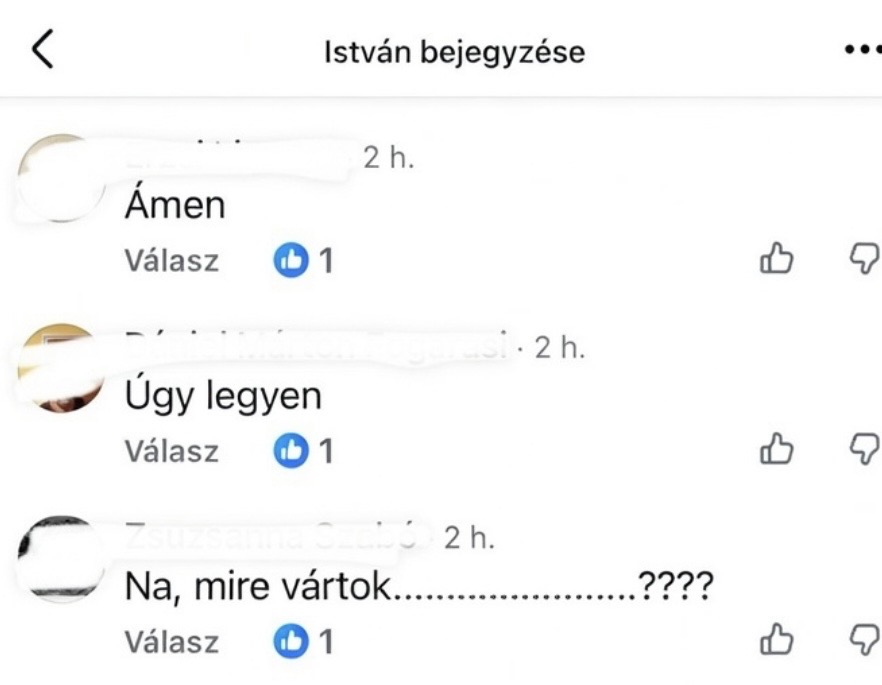882x685 pixels.
Task: Like the "Na, mire vártok" comment
Action: tap(777, 640)
